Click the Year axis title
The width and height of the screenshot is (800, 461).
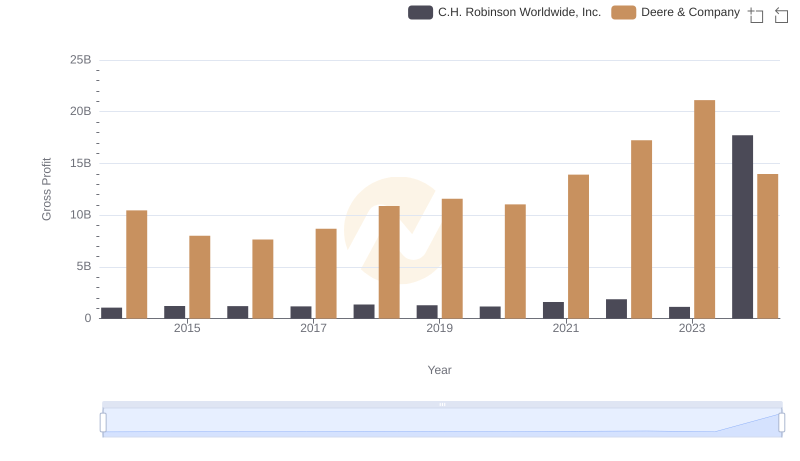(439, 370)
